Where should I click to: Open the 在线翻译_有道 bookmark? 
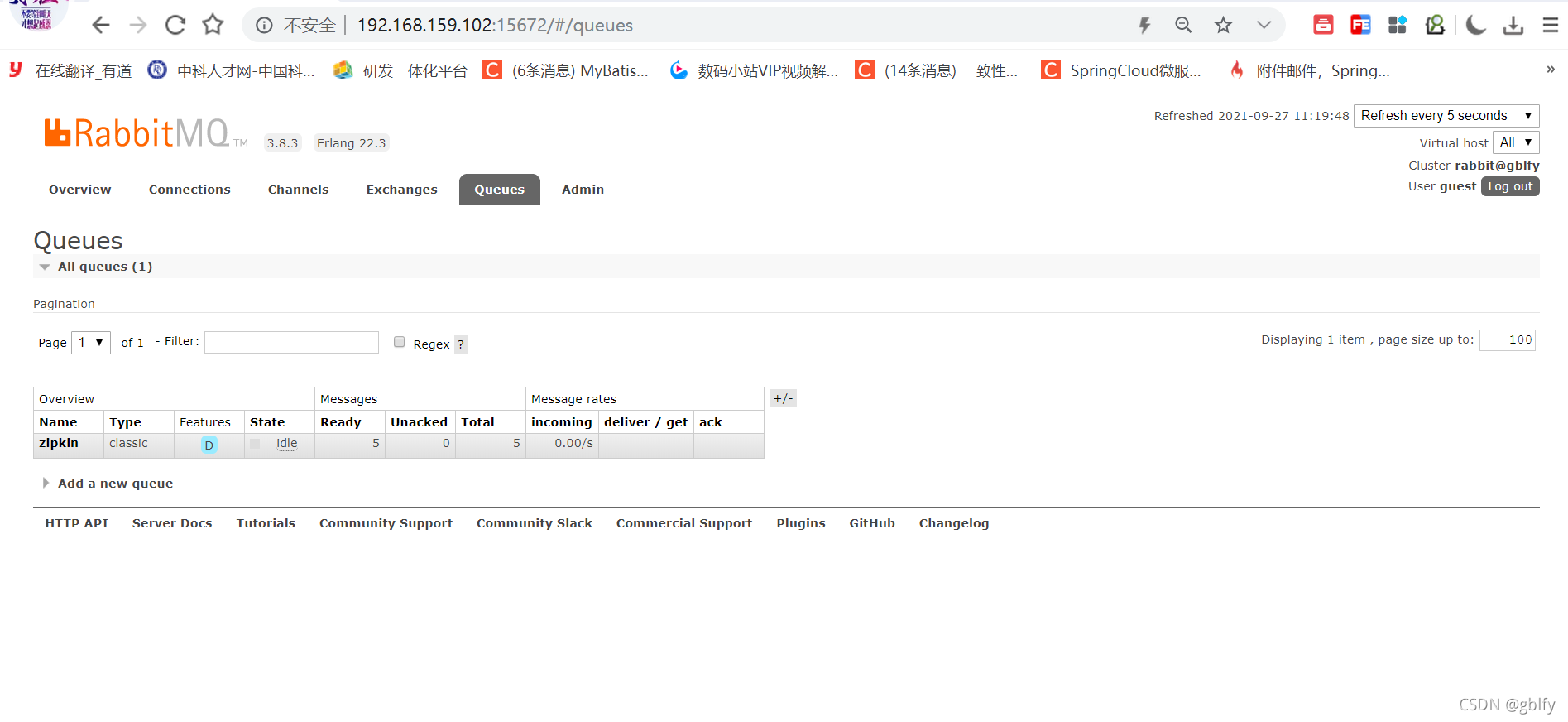(71, 71)
